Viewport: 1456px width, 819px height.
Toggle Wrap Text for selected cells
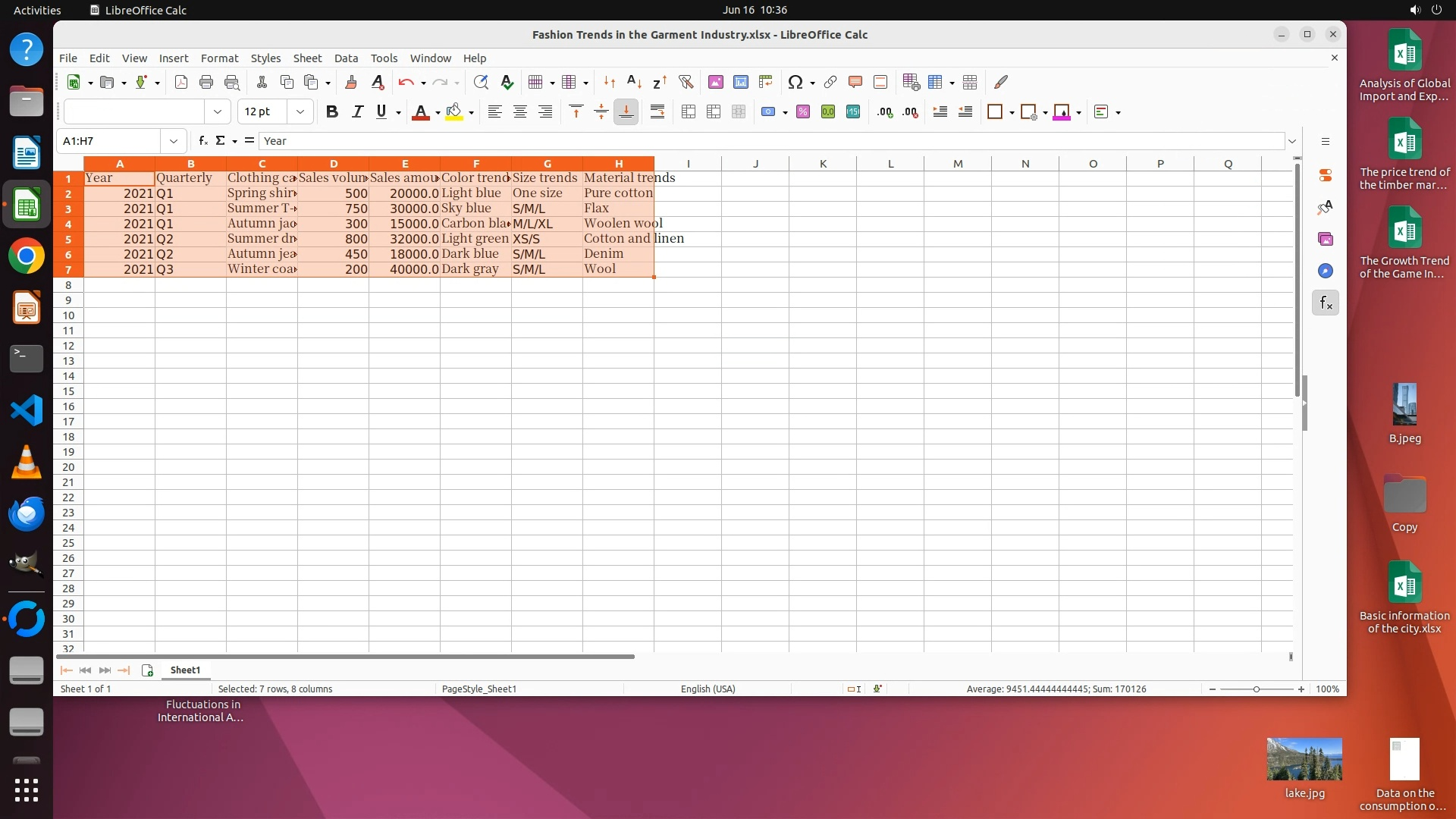pos(657,112)
